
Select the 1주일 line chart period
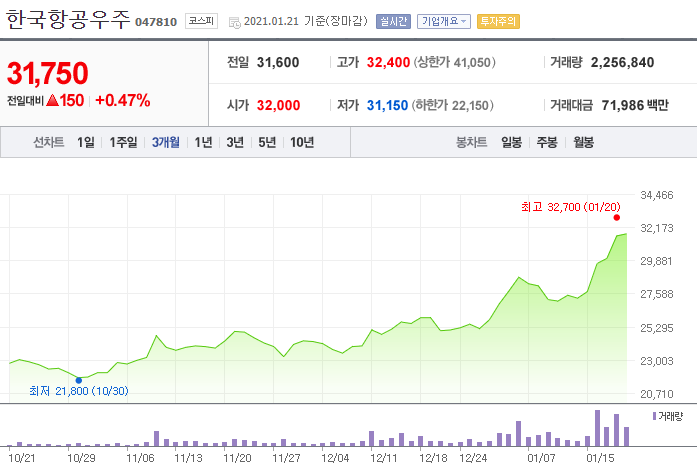[x=123, y=142]
